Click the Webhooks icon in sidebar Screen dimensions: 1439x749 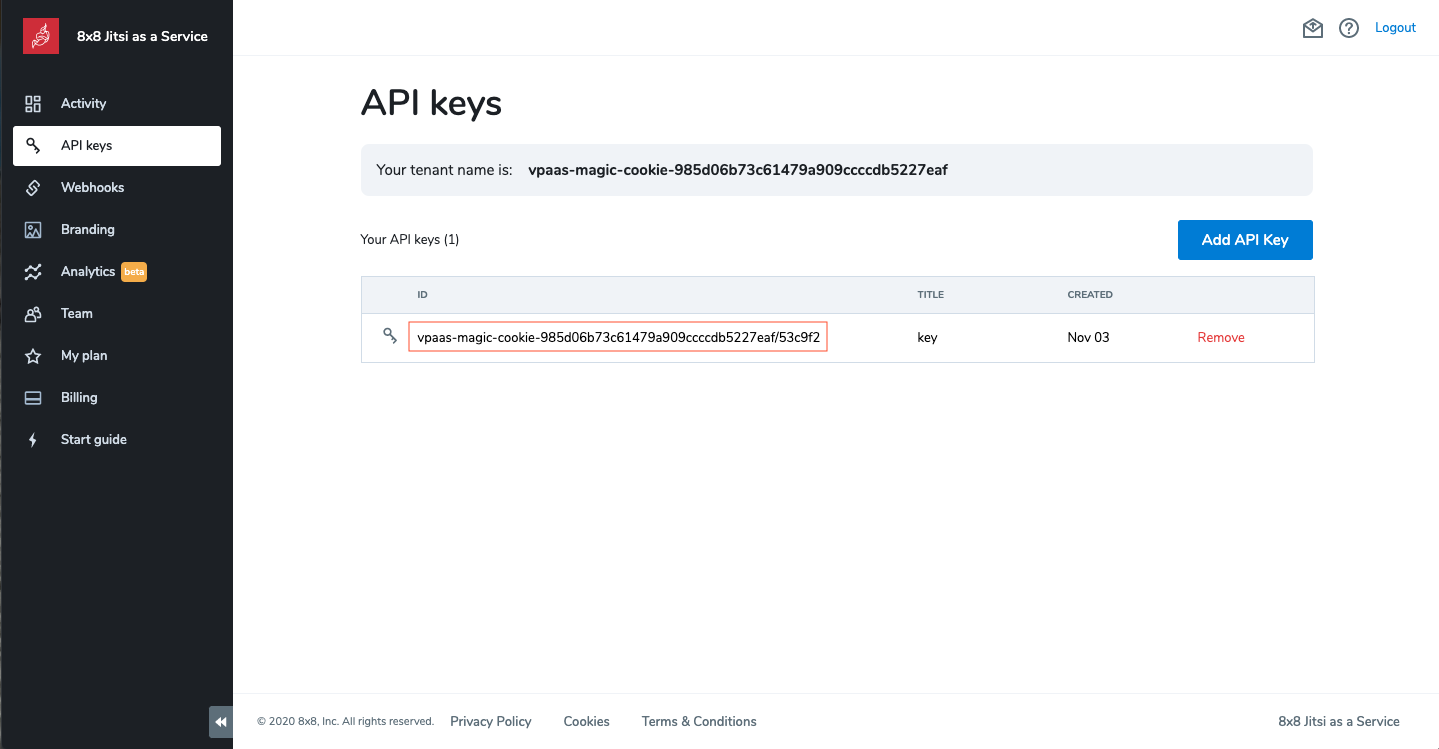pos(33,188)
